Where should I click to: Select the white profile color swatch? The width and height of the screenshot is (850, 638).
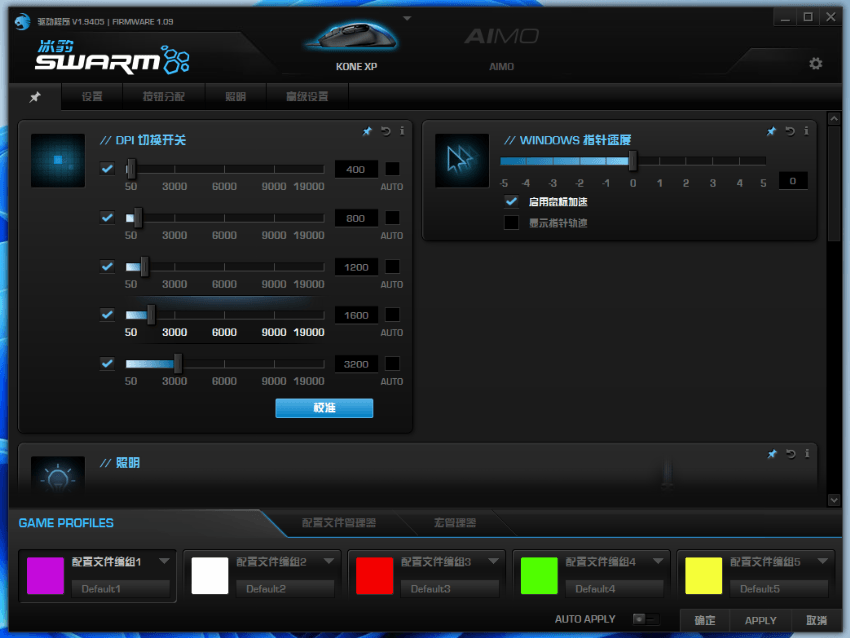point(210,576)
